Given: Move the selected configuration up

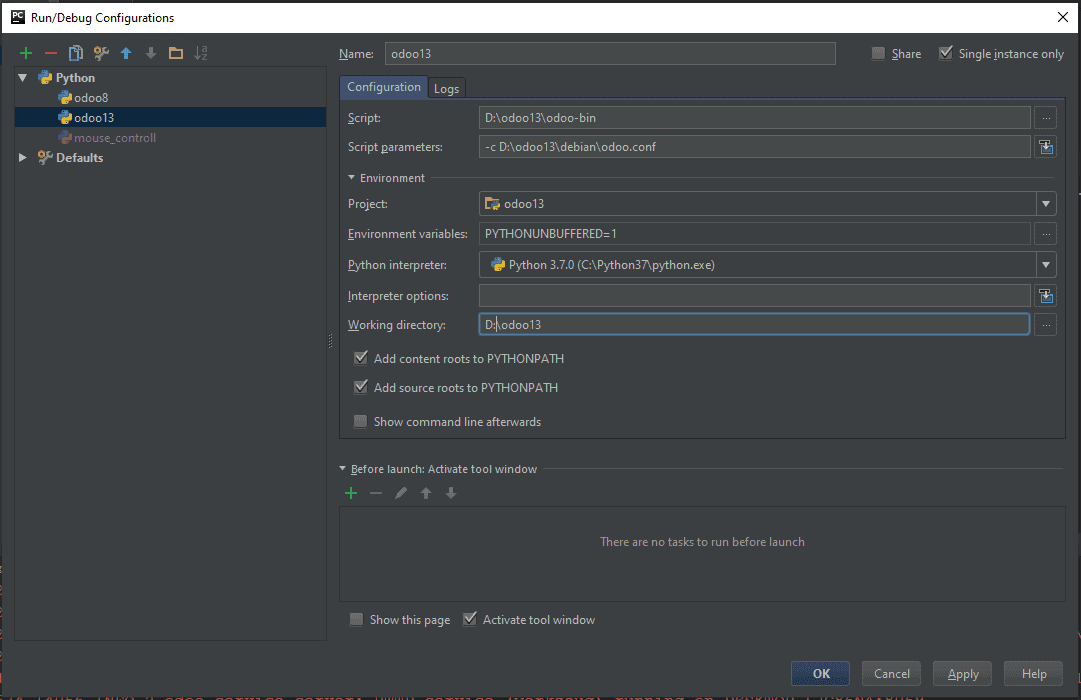Looking at the screenshot, I should click(124, 52).
